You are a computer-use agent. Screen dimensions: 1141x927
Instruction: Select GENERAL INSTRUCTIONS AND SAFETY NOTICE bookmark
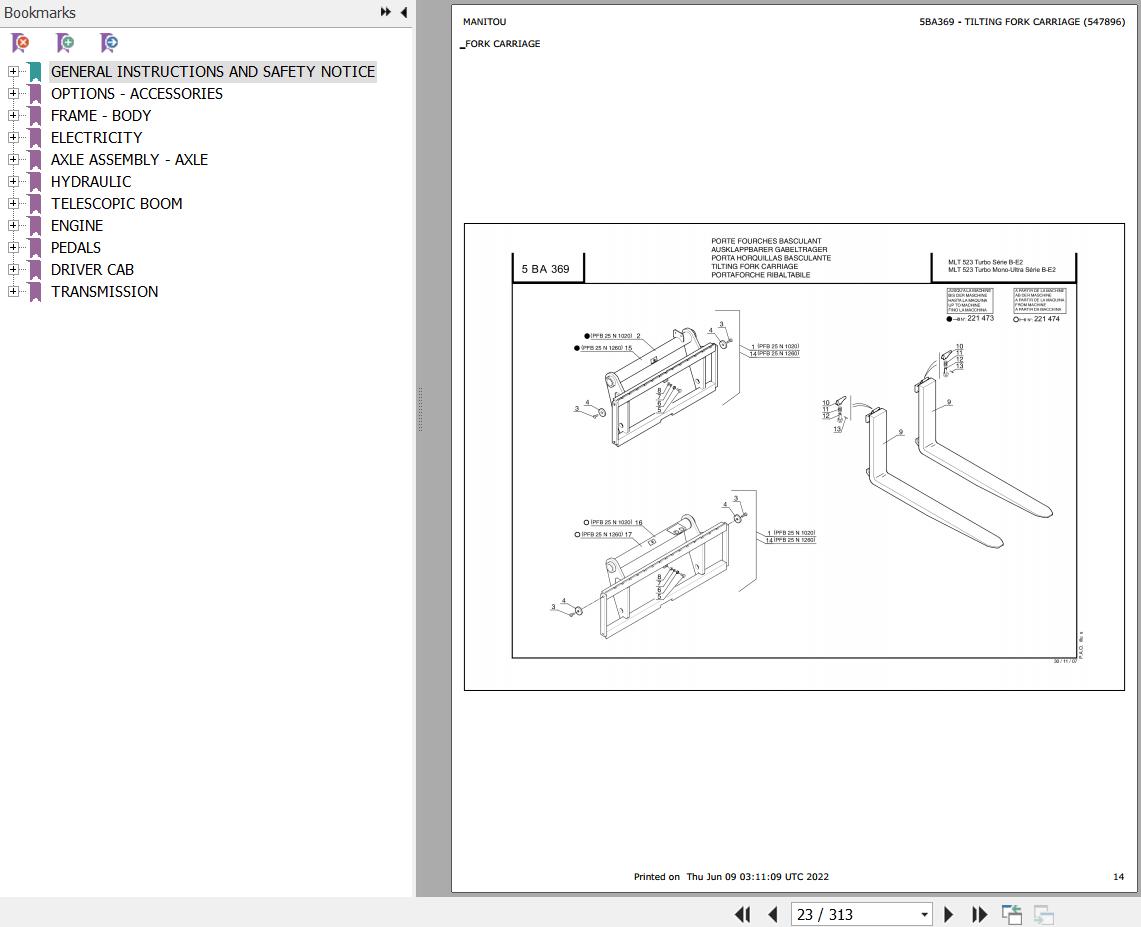tap(212, 71)
